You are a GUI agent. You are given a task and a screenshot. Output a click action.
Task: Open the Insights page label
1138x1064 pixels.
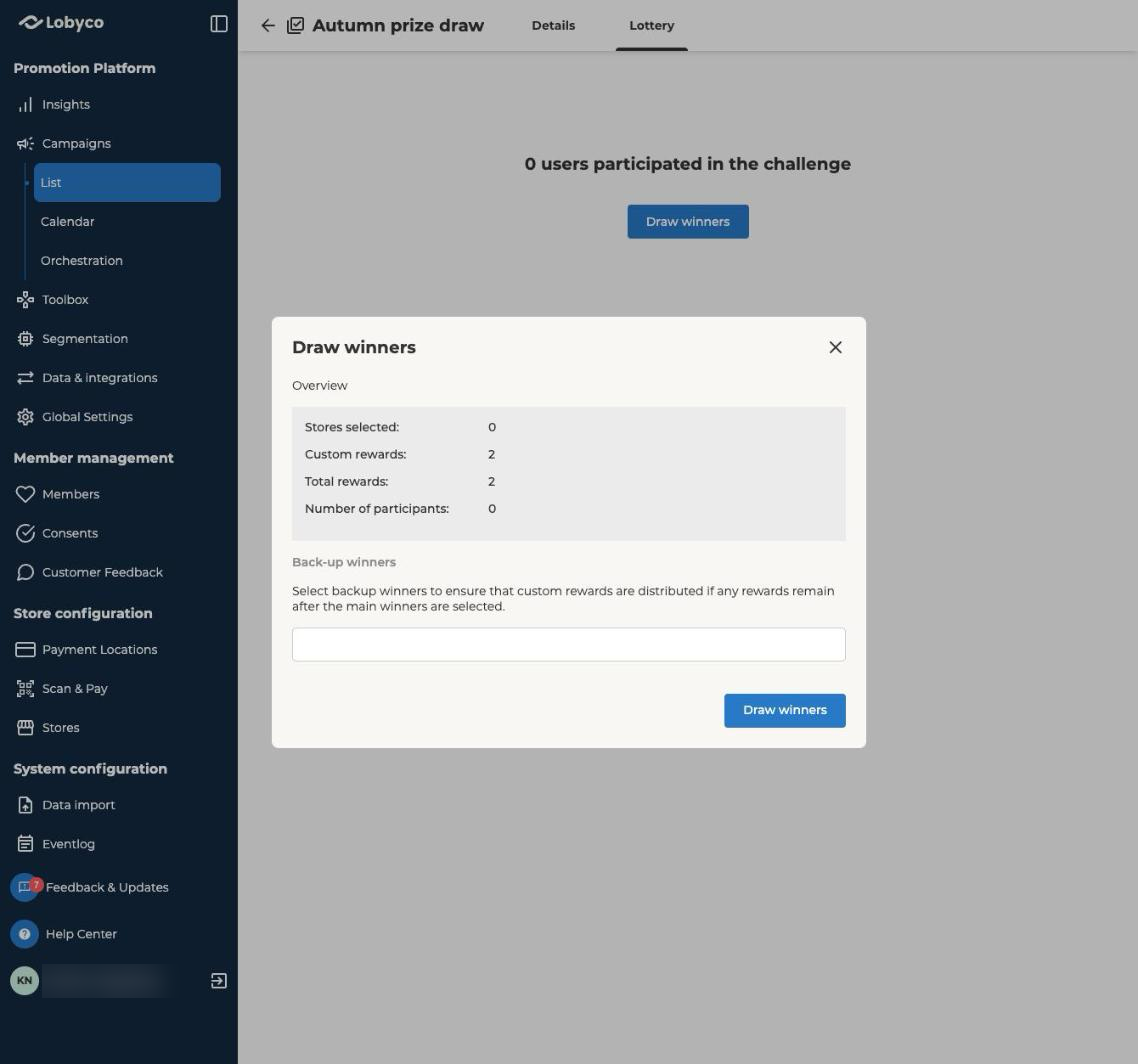click(x=66, y=105)
